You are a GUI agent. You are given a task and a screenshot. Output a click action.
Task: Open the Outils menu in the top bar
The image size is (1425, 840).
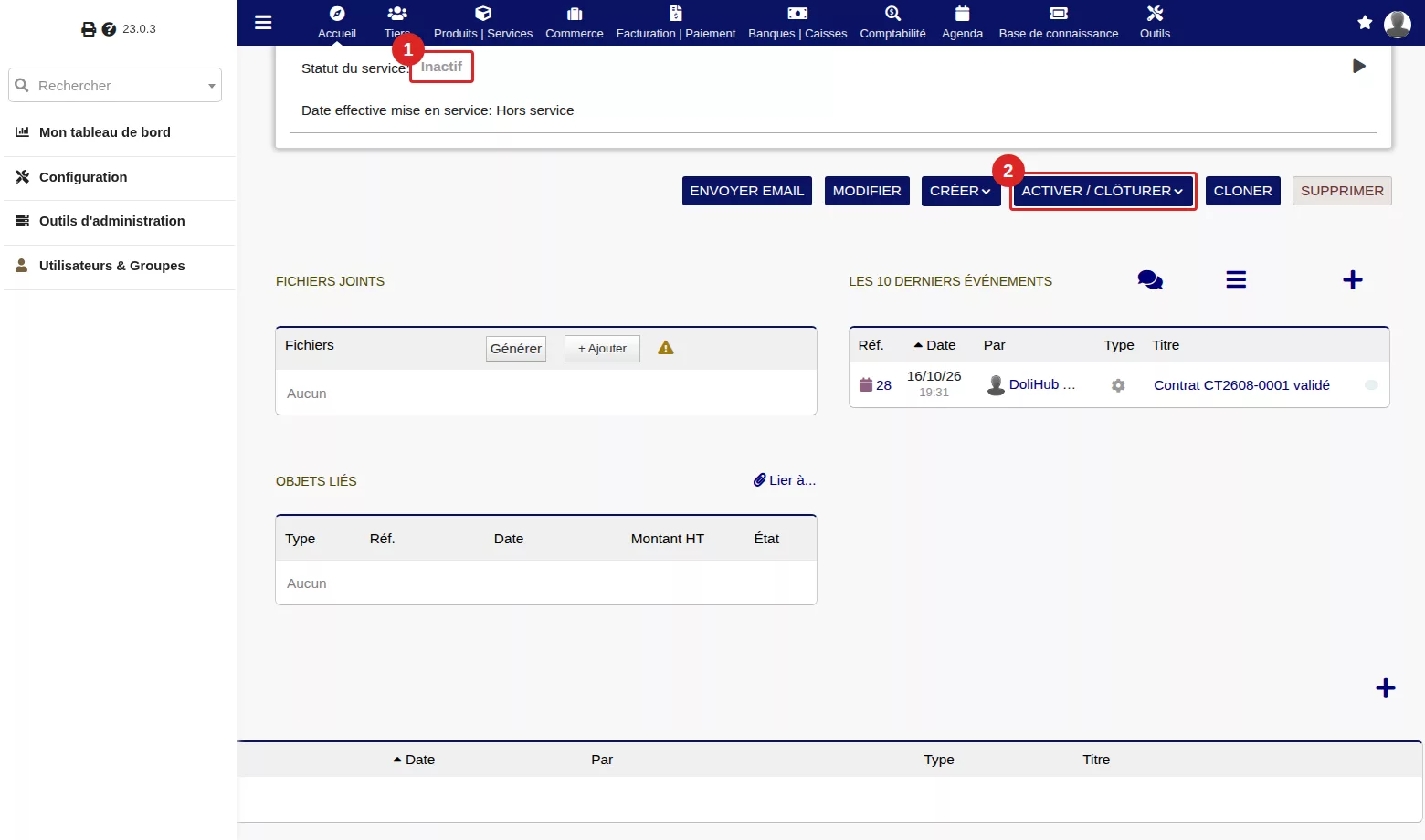[x=1155, y=23]
